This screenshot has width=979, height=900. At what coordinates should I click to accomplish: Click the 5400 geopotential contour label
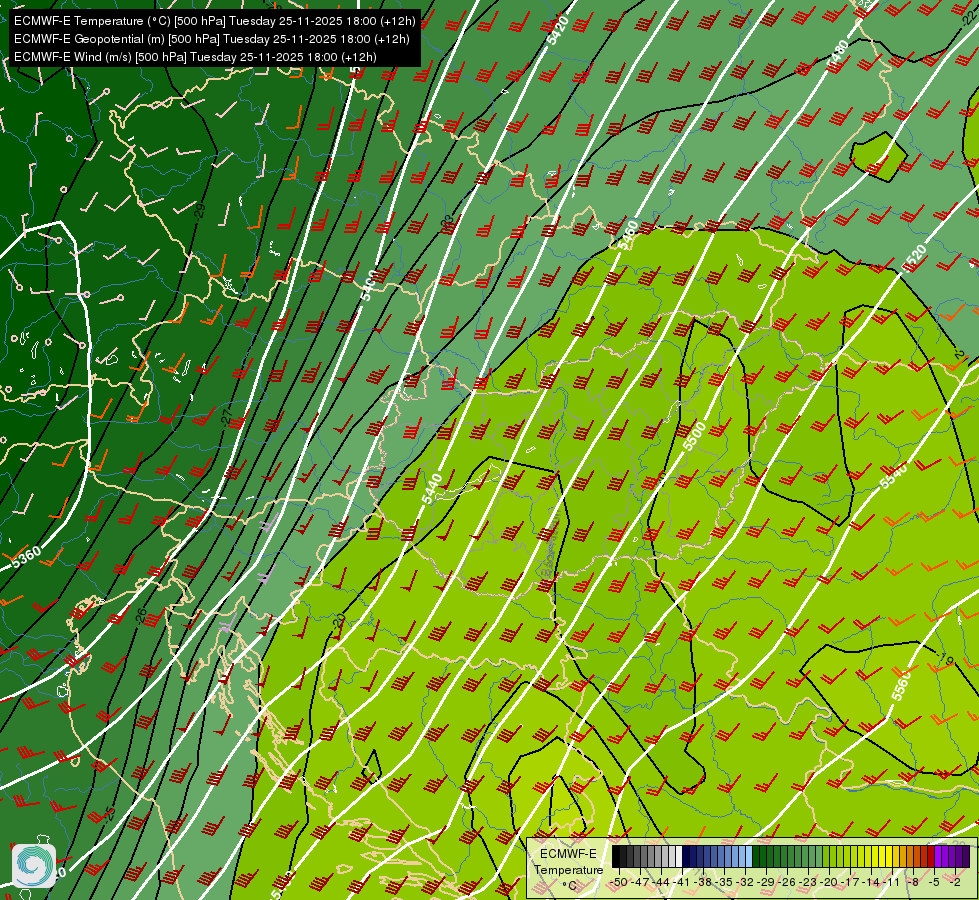click(x=369, y=285)
